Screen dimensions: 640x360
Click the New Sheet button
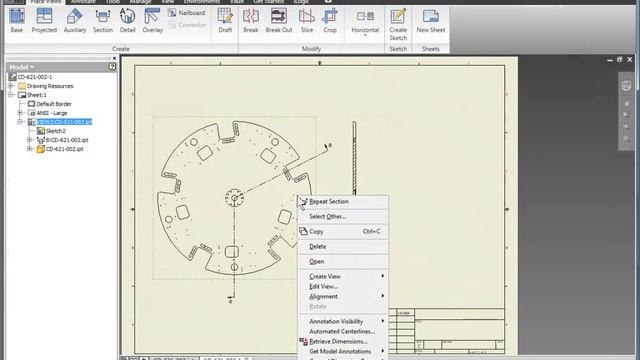click(431, 20)
